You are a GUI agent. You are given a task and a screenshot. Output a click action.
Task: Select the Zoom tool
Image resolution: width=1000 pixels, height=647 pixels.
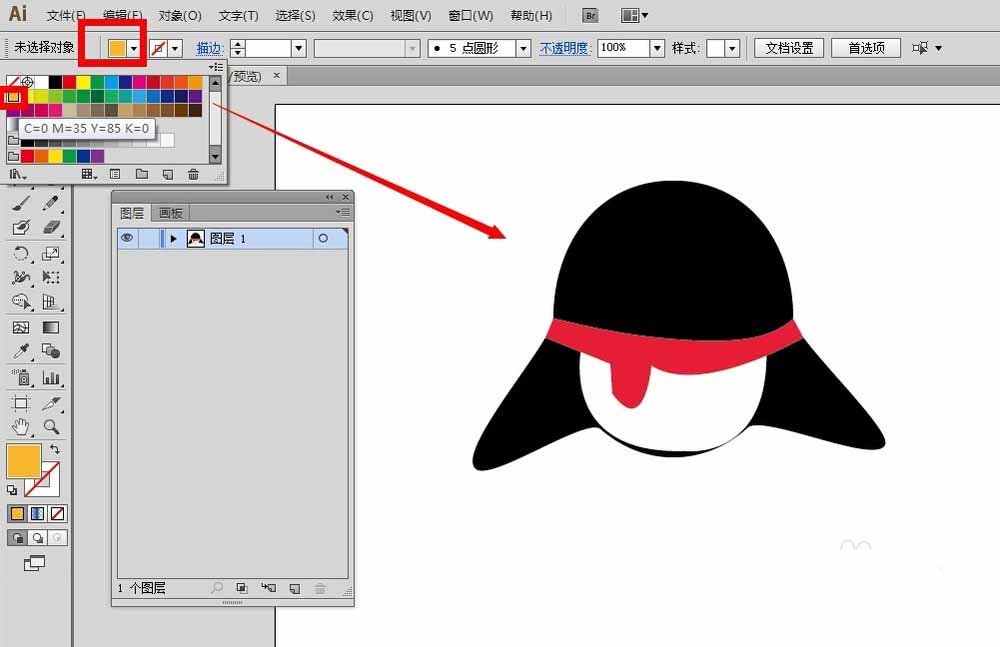(51, 427)
